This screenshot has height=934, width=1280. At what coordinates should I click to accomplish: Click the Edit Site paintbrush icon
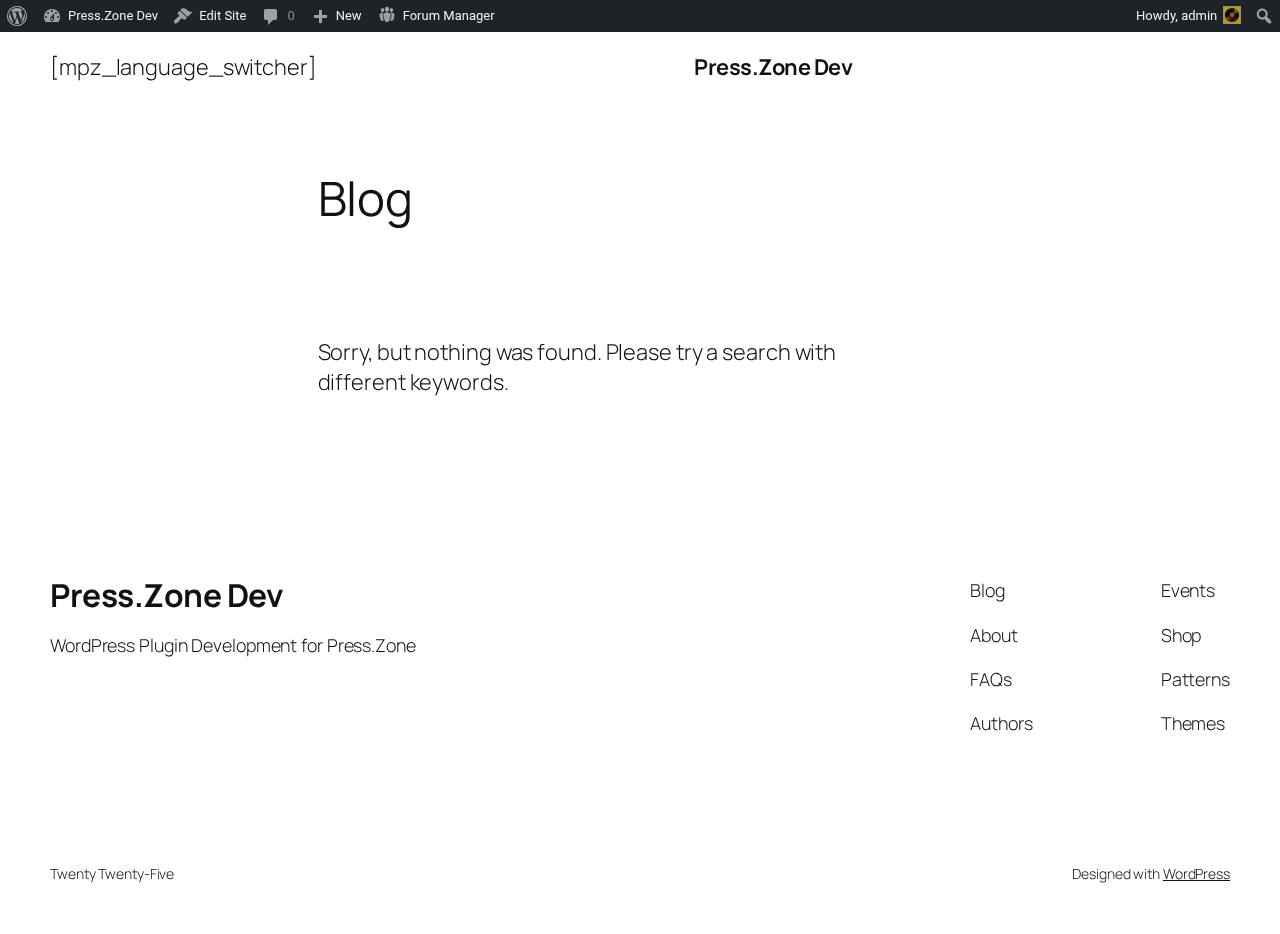(x=183, y=16)
